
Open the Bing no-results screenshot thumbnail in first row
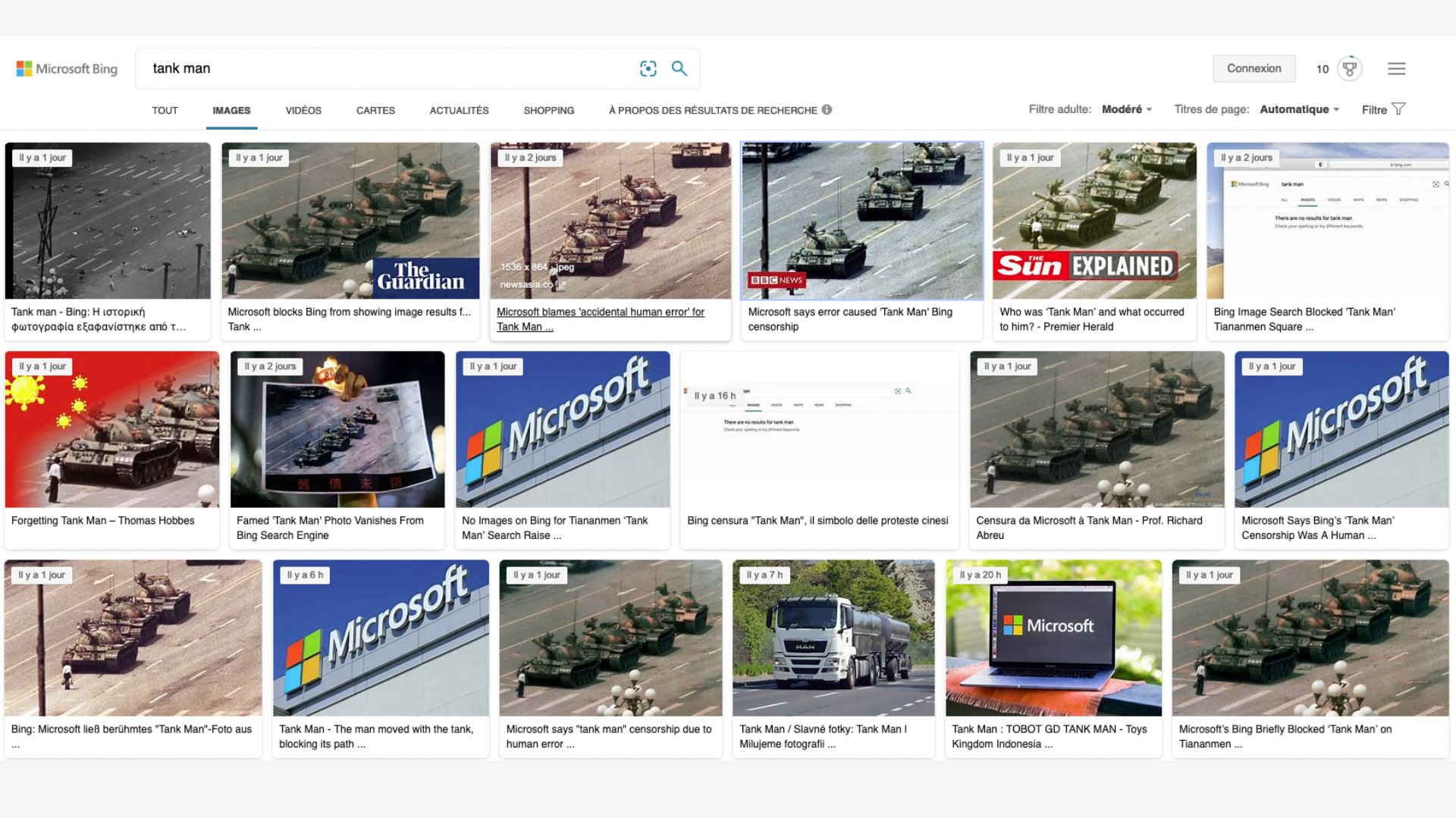(1328, 221)
